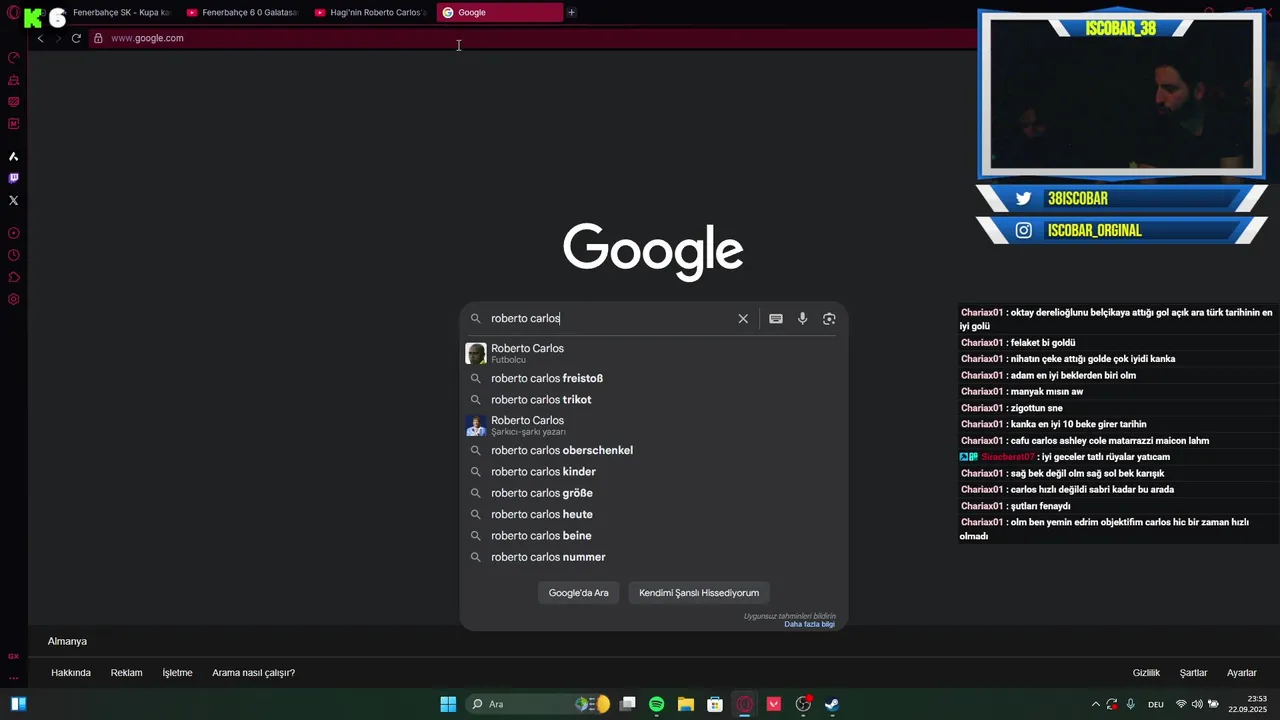Open the Ayarlar footer menu
The image size is (1280, 720).
[1242, 673]
